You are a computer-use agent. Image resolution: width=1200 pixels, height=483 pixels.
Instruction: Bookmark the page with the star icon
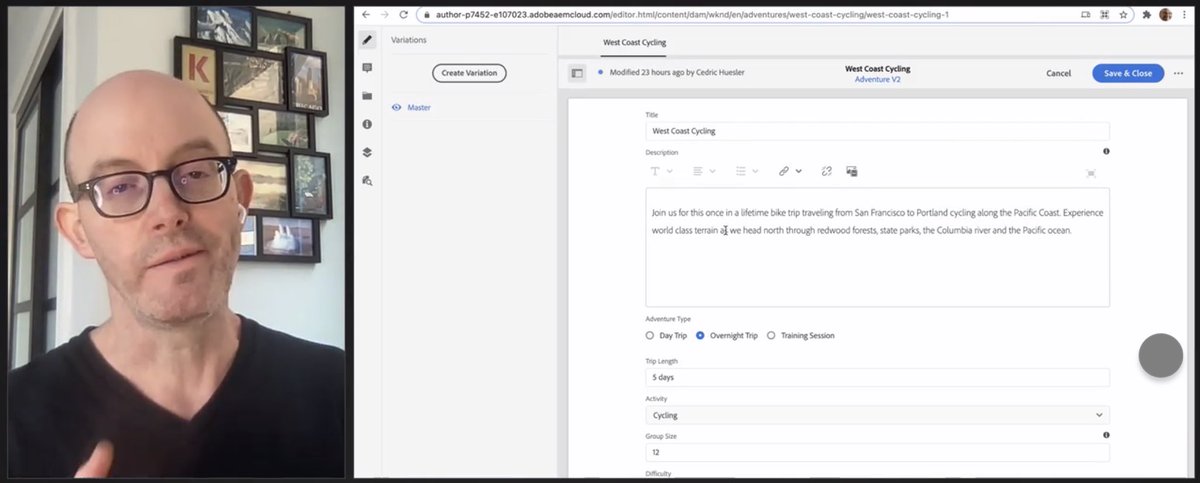[1124, 15]
